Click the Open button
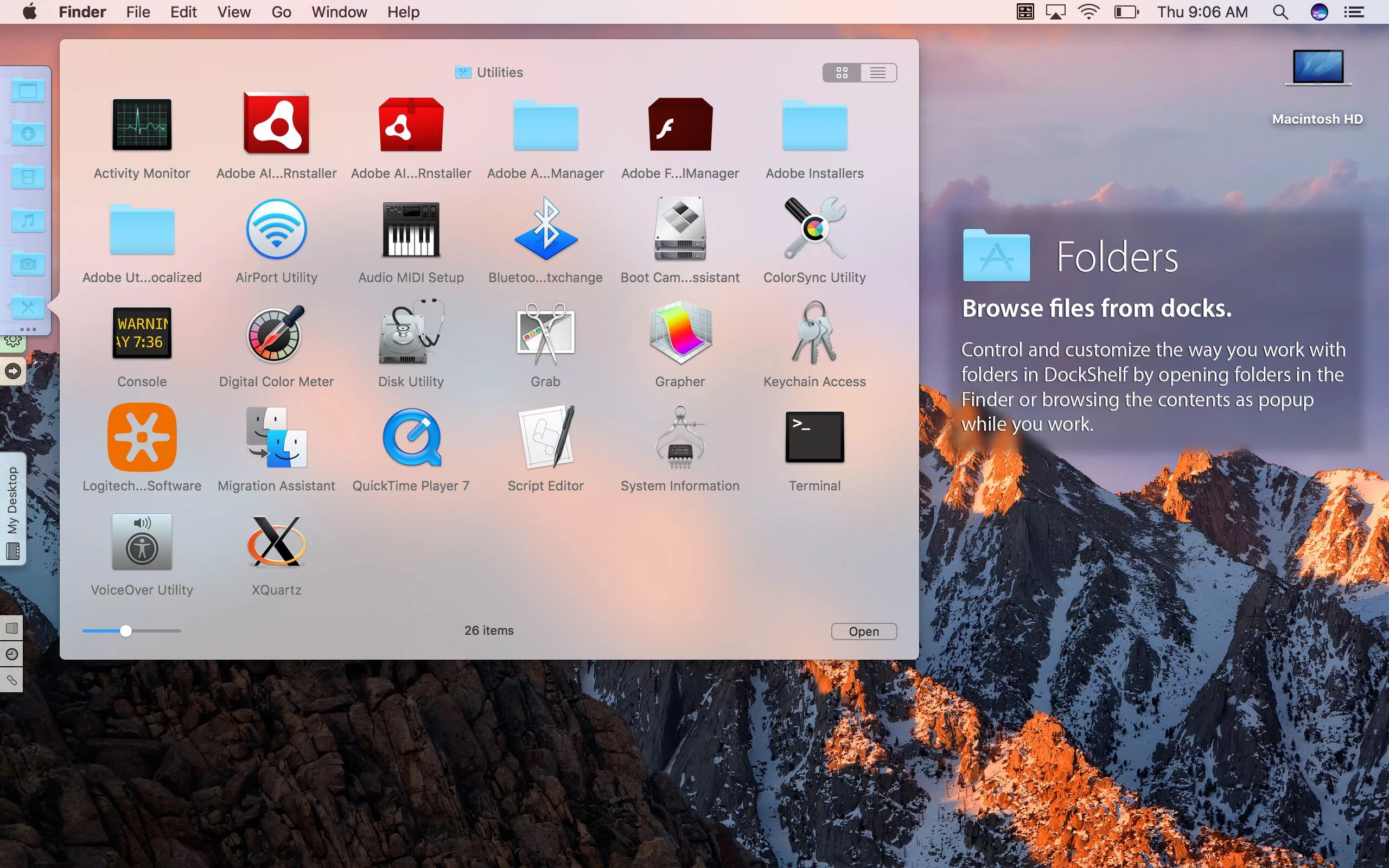 tap(863, 631)
